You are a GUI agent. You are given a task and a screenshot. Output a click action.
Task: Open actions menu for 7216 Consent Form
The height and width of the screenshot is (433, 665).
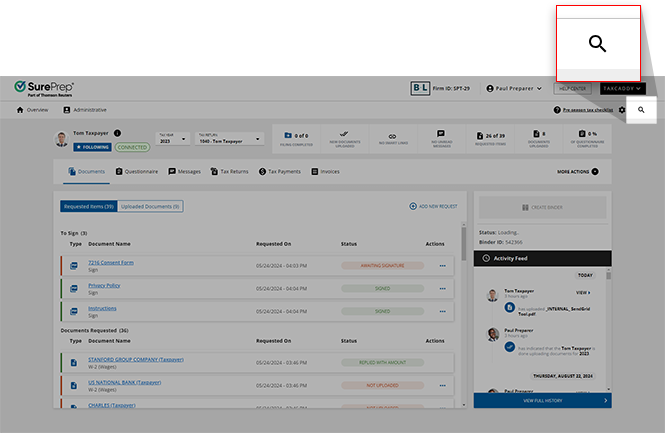click(442, 265)
